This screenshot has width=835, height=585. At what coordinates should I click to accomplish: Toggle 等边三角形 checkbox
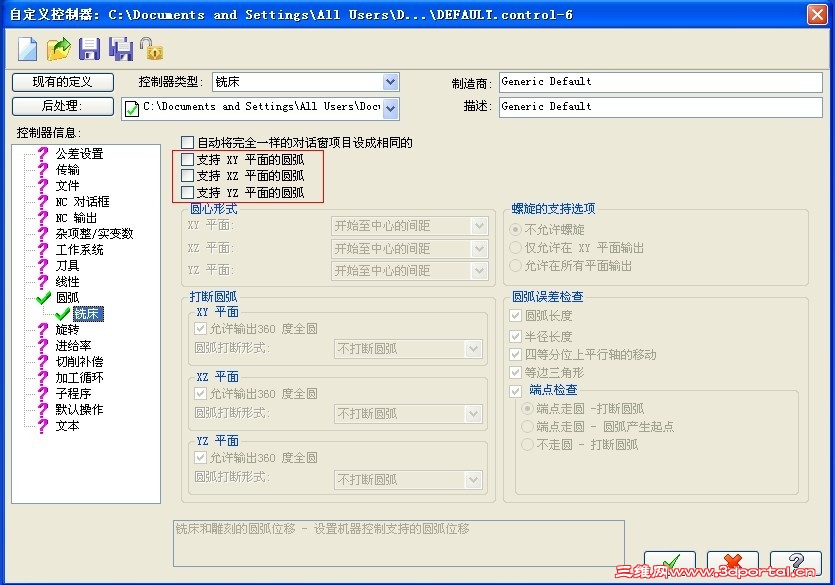515,373
